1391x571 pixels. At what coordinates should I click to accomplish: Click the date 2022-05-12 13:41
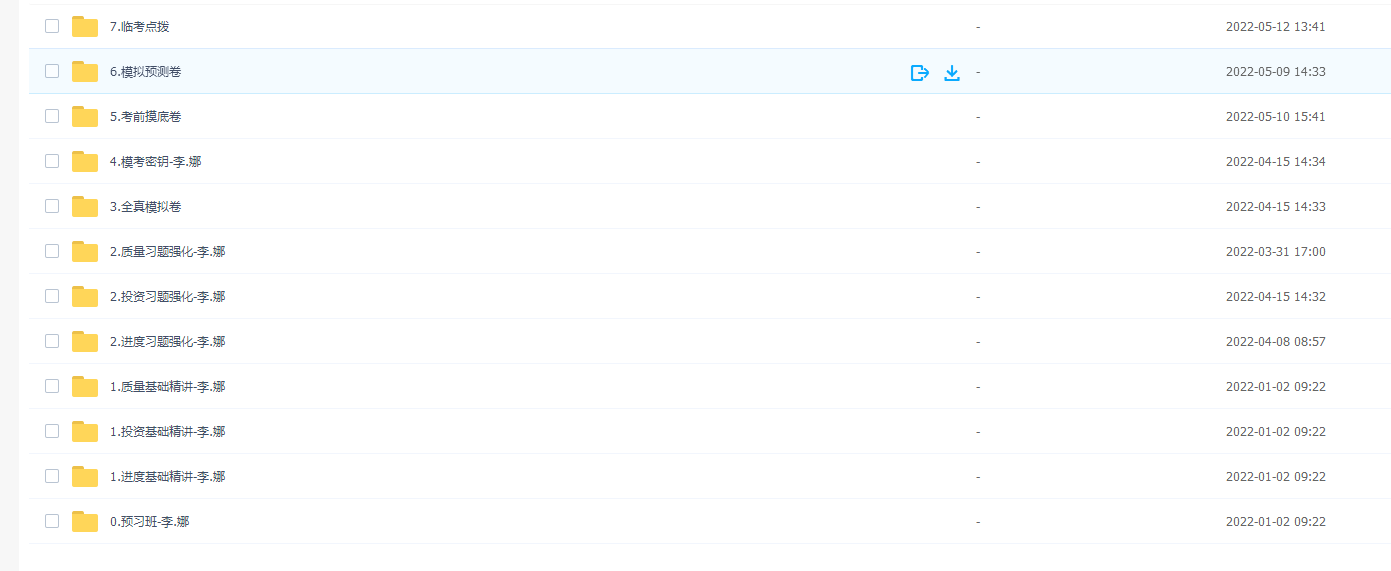1276,27
